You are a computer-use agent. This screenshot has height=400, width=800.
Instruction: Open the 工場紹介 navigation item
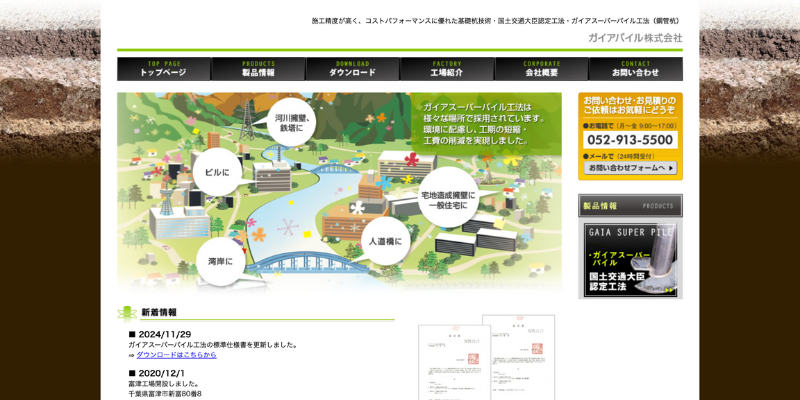click(446, 69)
